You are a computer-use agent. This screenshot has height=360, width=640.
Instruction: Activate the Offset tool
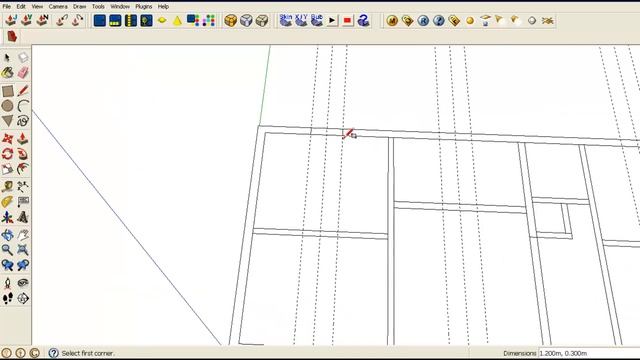[x=23, y=169]
